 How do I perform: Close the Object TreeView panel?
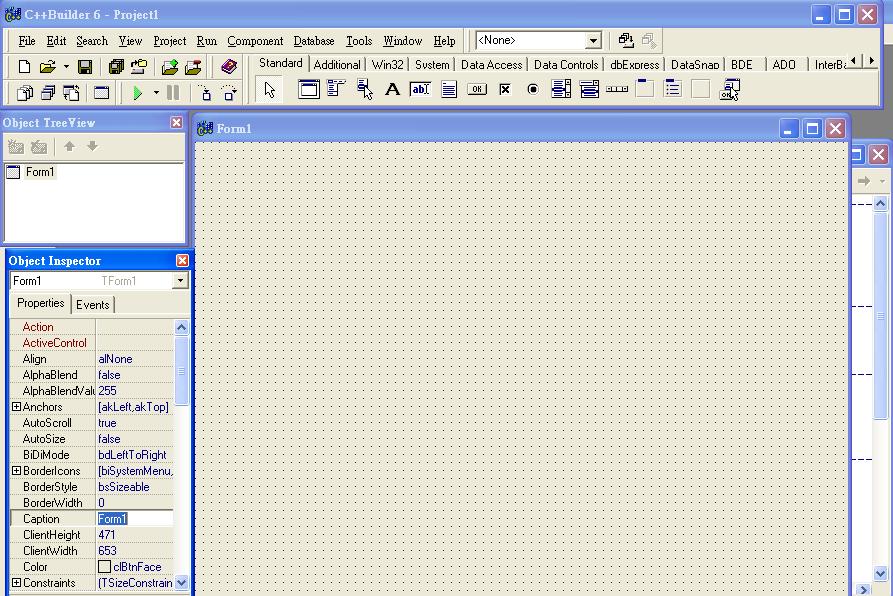(x=177, y=122)
